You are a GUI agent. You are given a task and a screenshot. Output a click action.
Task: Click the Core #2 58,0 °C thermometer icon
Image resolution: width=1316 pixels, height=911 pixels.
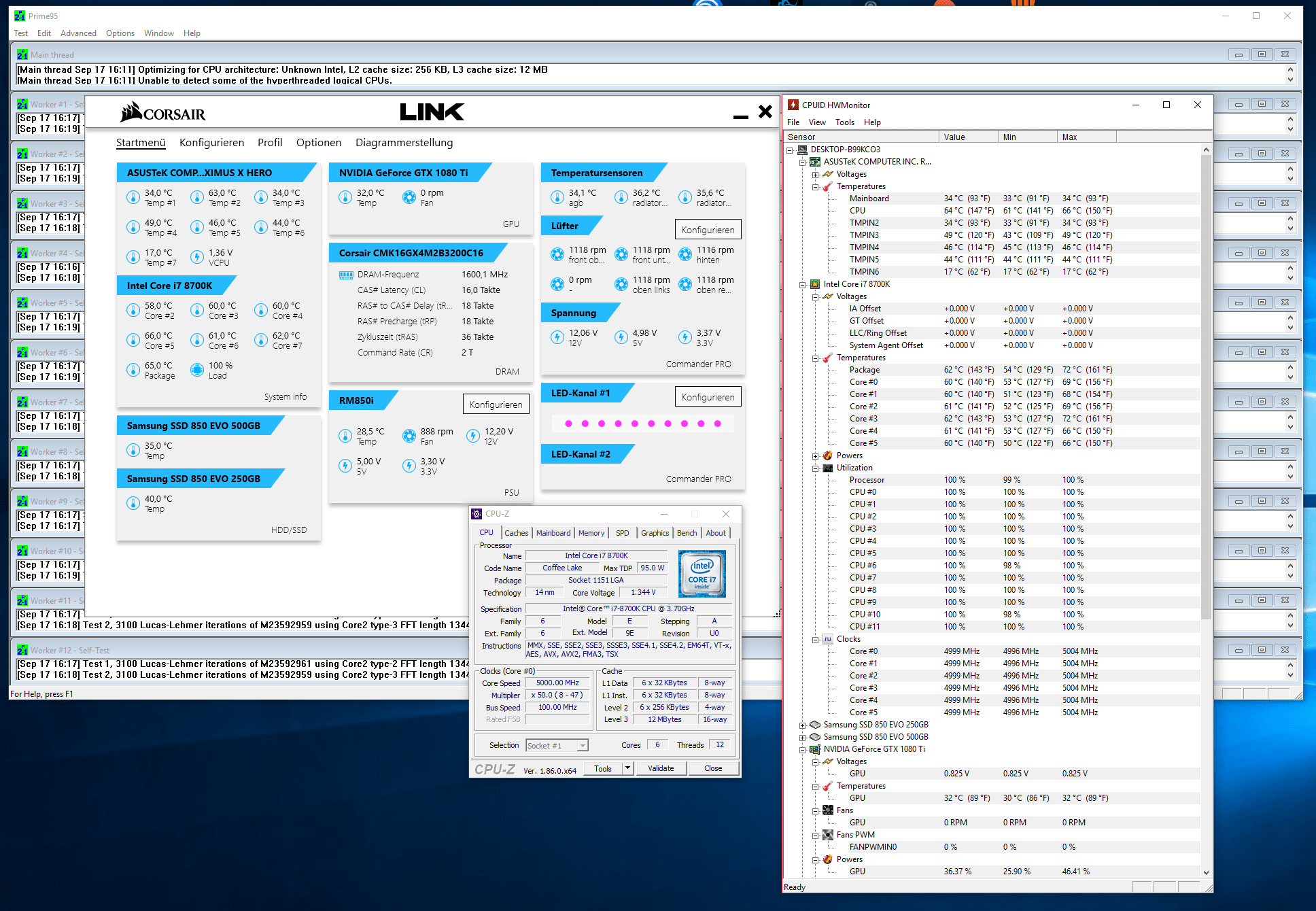click(x=133, y=310)
